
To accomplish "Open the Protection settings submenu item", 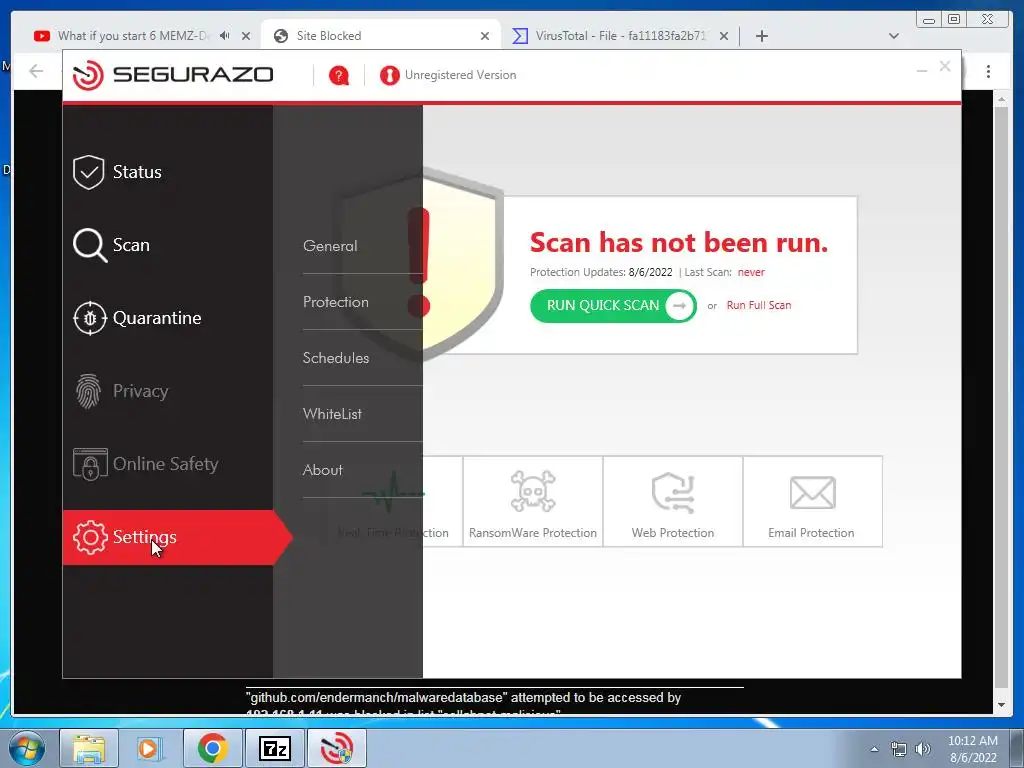I will (x=336, y=302).
